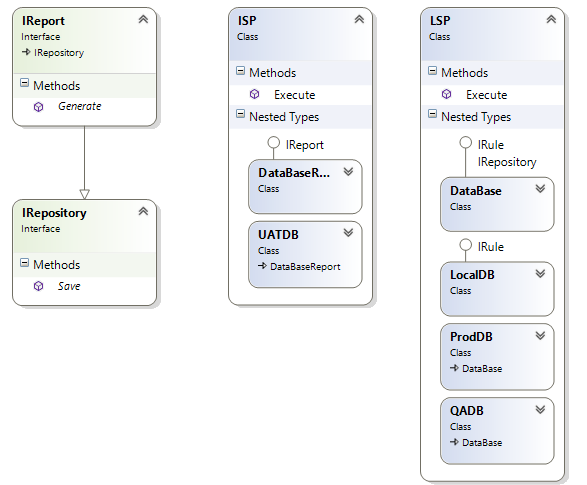Screen dimensions: 587x485
Task: Click the IReport lollipop label in ISP
Action: [304, 145]
